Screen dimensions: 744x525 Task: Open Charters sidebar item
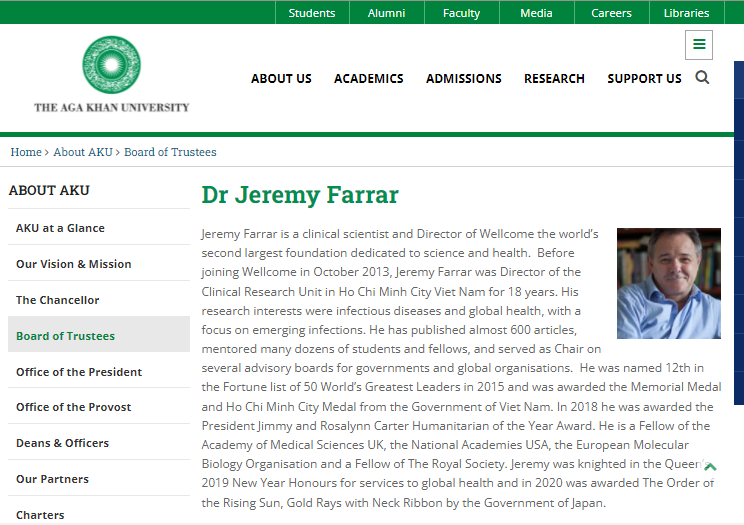click(99, 513)
